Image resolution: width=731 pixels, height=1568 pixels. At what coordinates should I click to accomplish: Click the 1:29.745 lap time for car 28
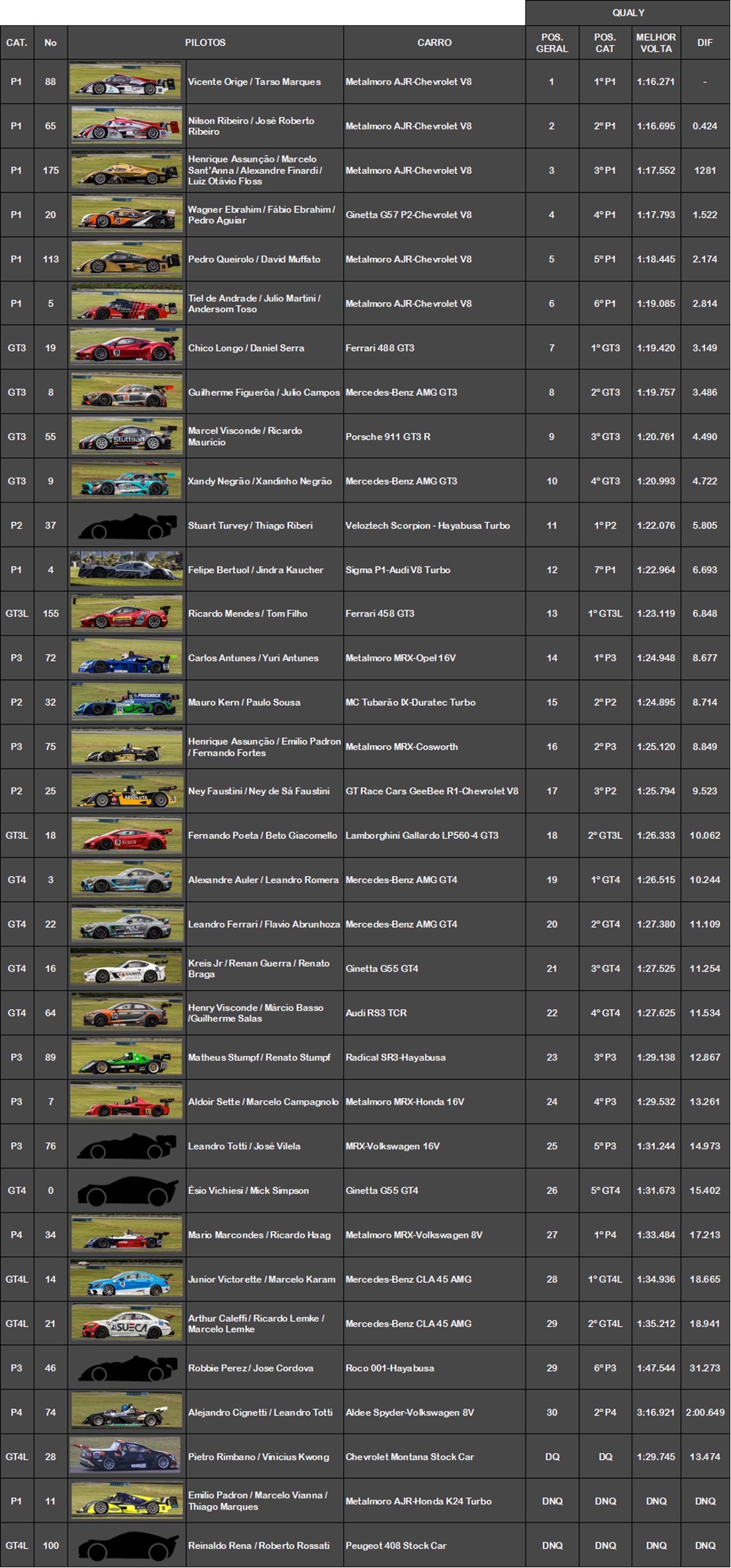click(x=656, y=1457)
